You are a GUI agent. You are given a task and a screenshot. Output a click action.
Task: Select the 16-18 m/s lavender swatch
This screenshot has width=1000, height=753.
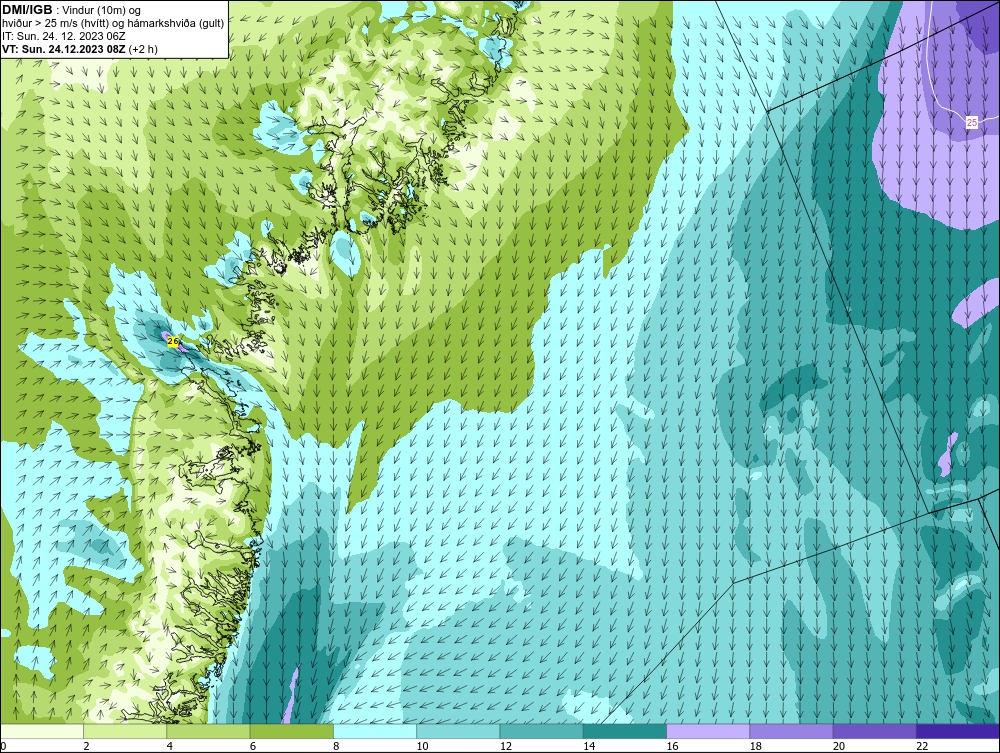point(708,731)
